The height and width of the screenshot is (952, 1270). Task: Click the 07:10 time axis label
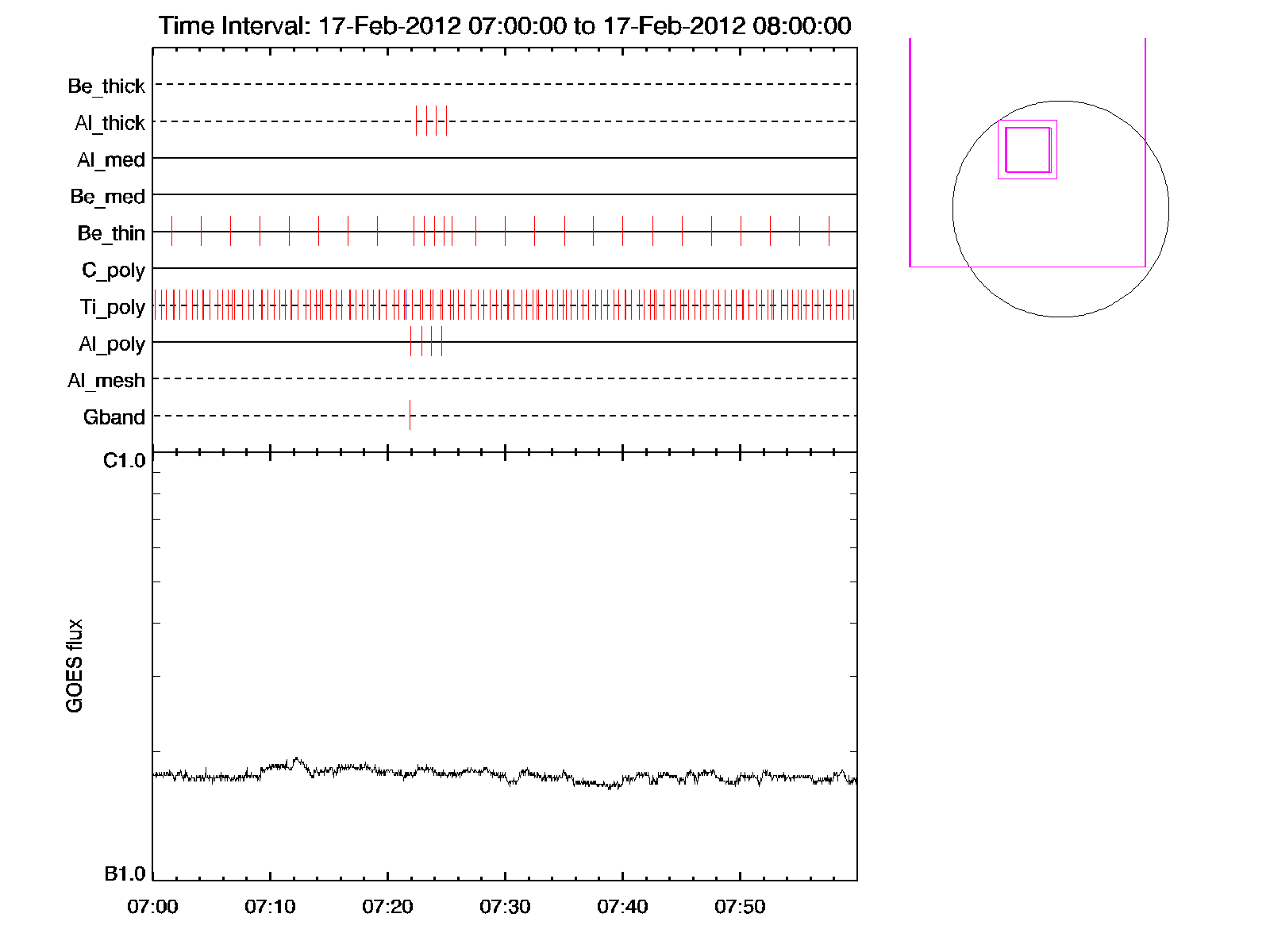click(270, 907)
